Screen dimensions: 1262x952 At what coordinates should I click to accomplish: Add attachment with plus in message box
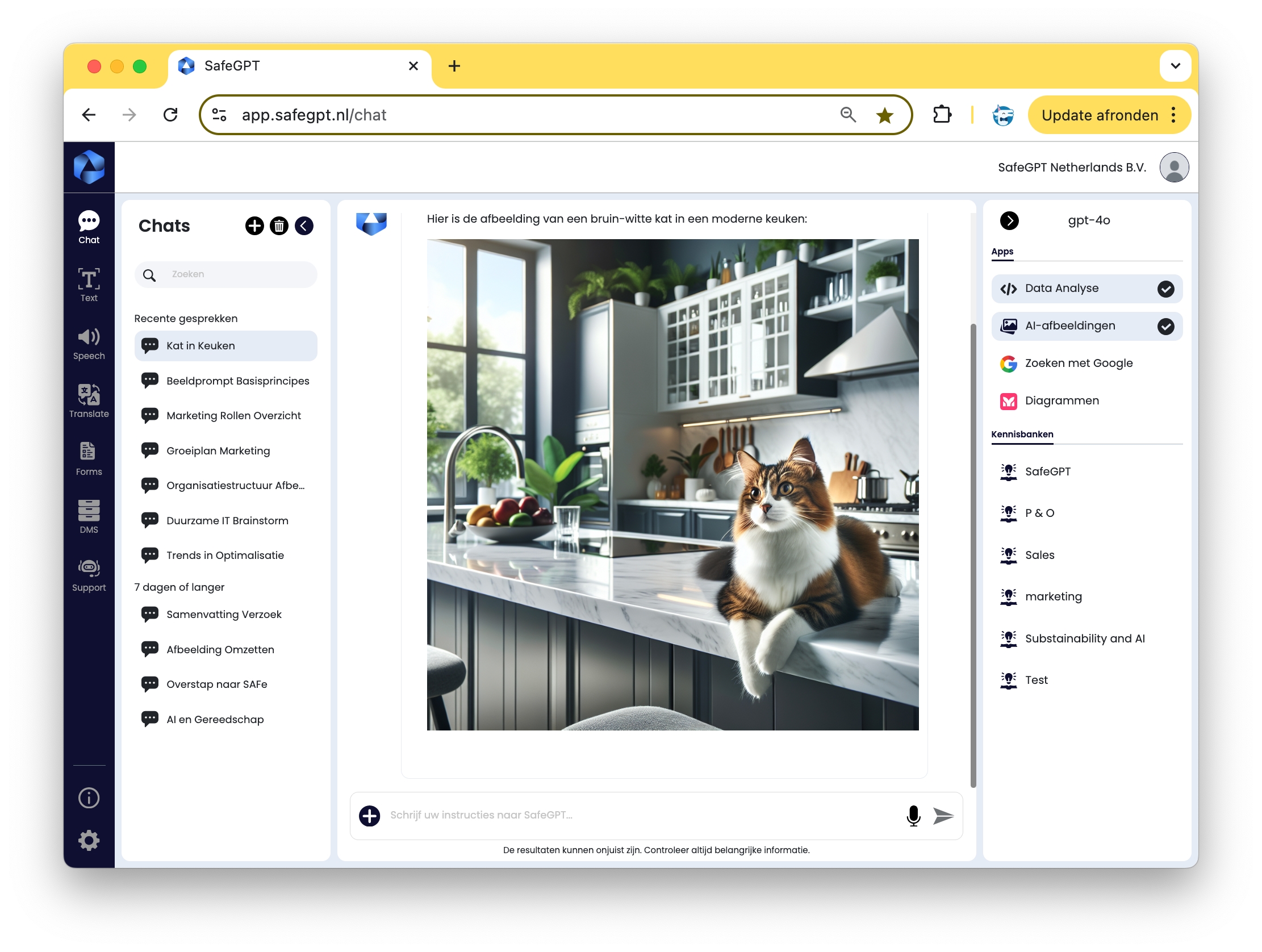coord(370,816)
